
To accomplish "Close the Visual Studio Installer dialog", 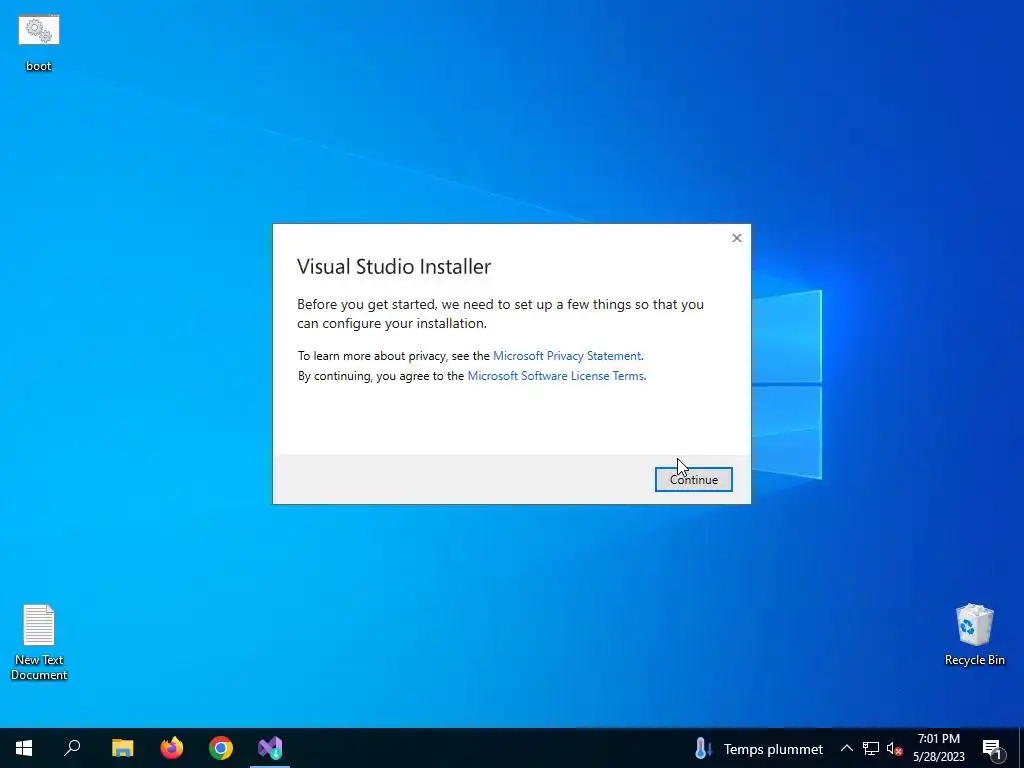I will coord(737,238).
